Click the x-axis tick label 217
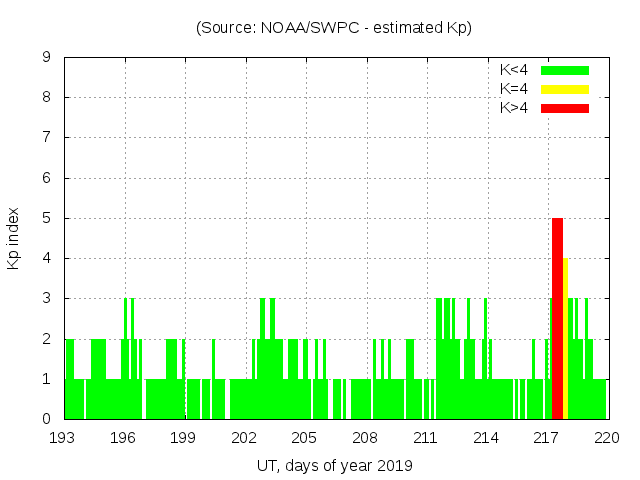Screen dimensions: 640x480 [546, 437]
